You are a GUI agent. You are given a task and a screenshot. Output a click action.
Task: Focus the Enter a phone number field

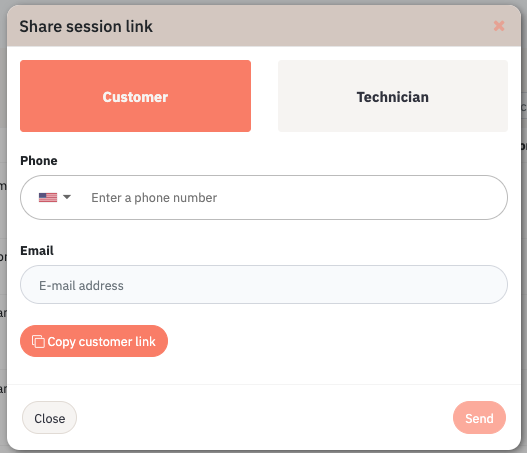[292, 198]
